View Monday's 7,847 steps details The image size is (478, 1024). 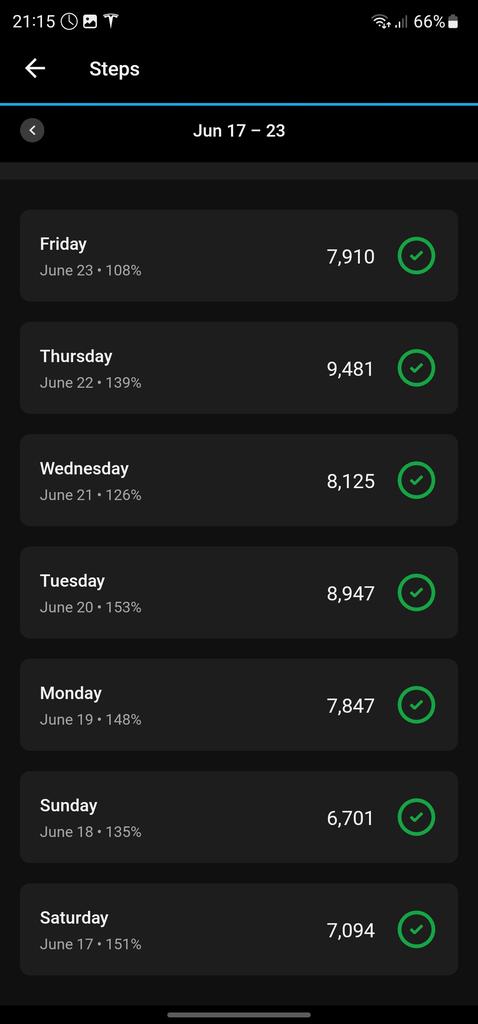[x=239, y=705]
